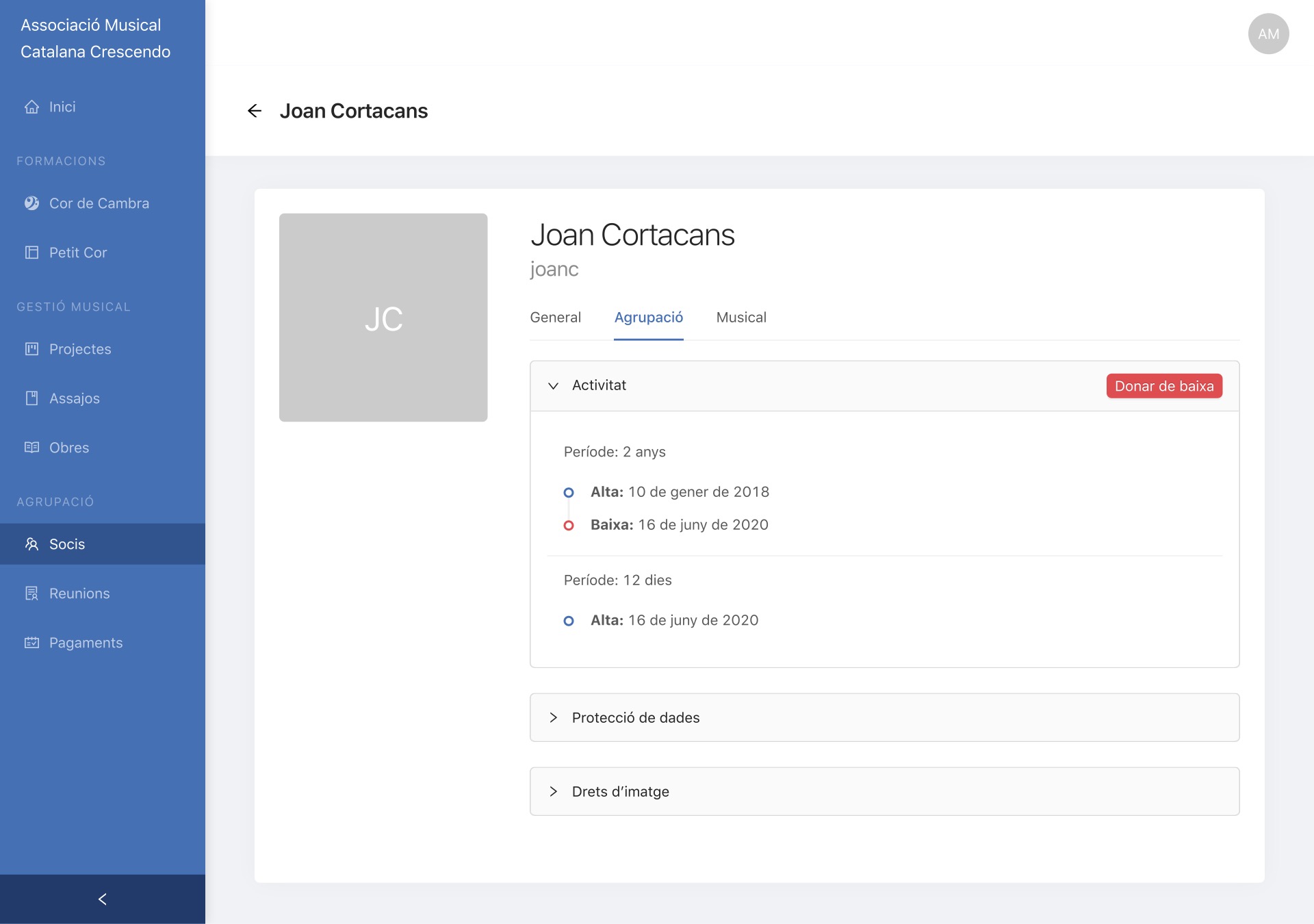Click the Petit Cor sidebar icon

click(x=31, y=253)
